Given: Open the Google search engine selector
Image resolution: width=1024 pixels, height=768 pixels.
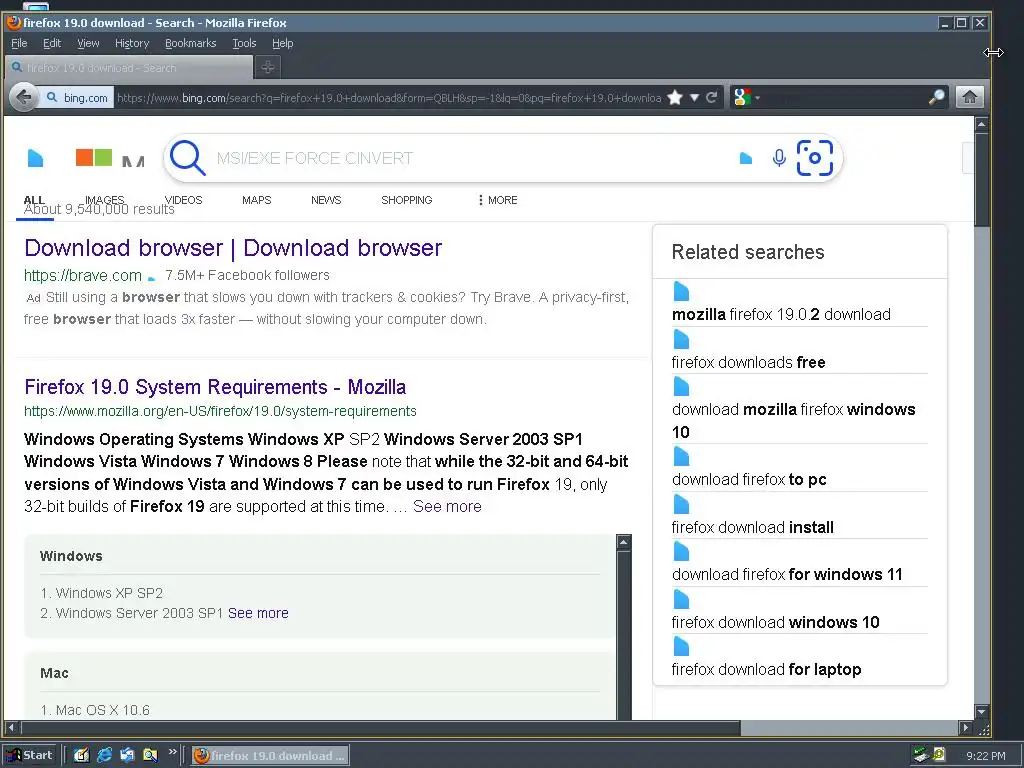Looking at the screenshot, I should (x=746, y=98).
